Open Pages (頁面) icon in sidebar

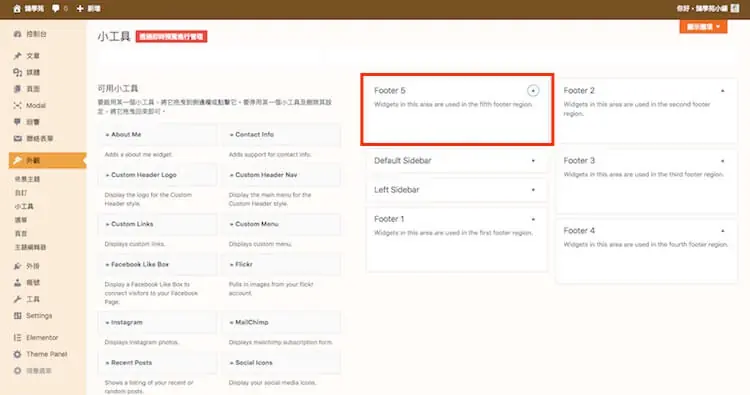[x=18, y=89]
